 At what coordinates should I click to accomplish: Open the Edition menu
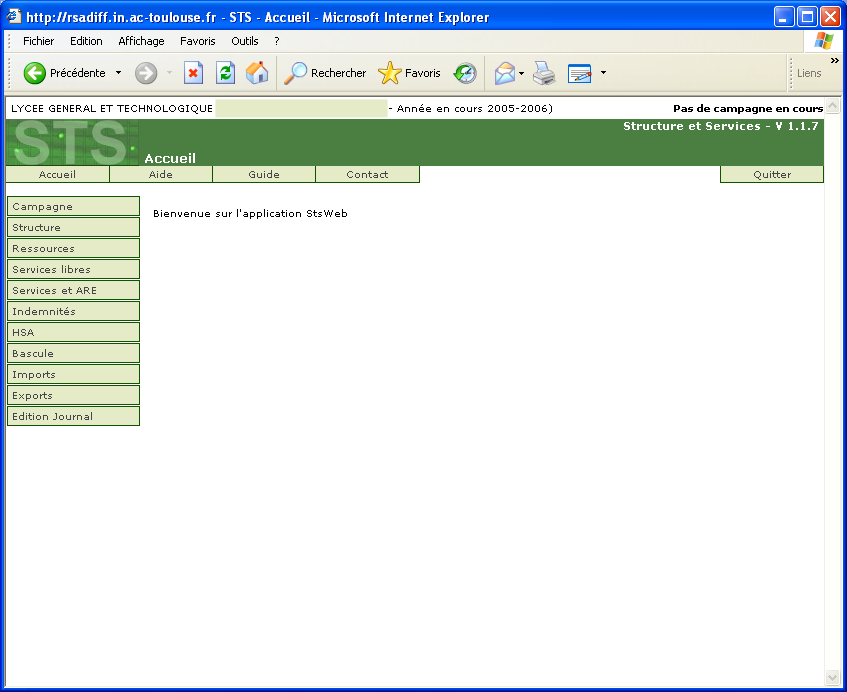(86, 41)
